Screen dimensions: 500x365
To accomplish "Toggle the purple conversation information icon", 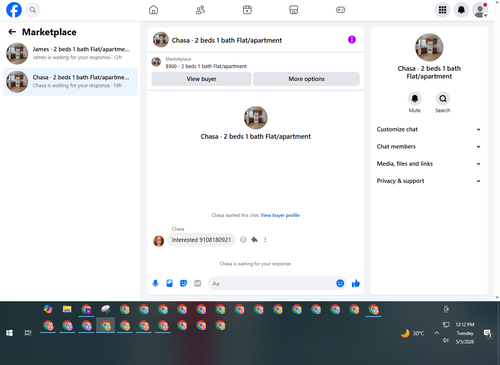I will point(352,40).
